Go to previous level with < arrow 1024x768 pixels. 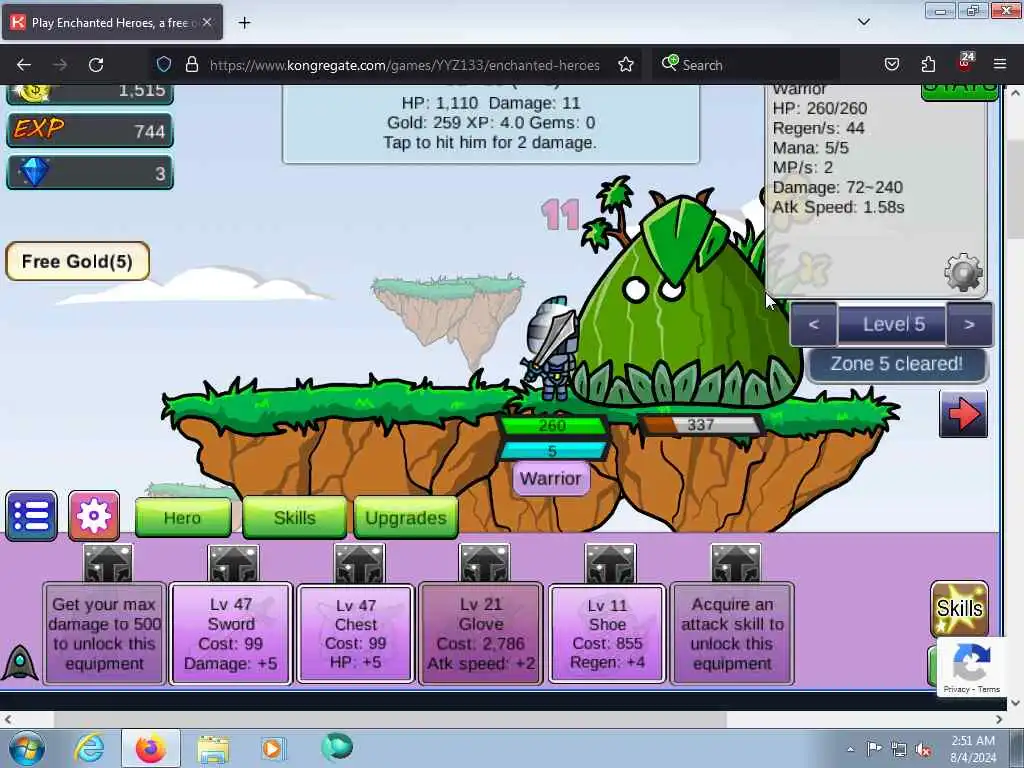click(813, 324)
